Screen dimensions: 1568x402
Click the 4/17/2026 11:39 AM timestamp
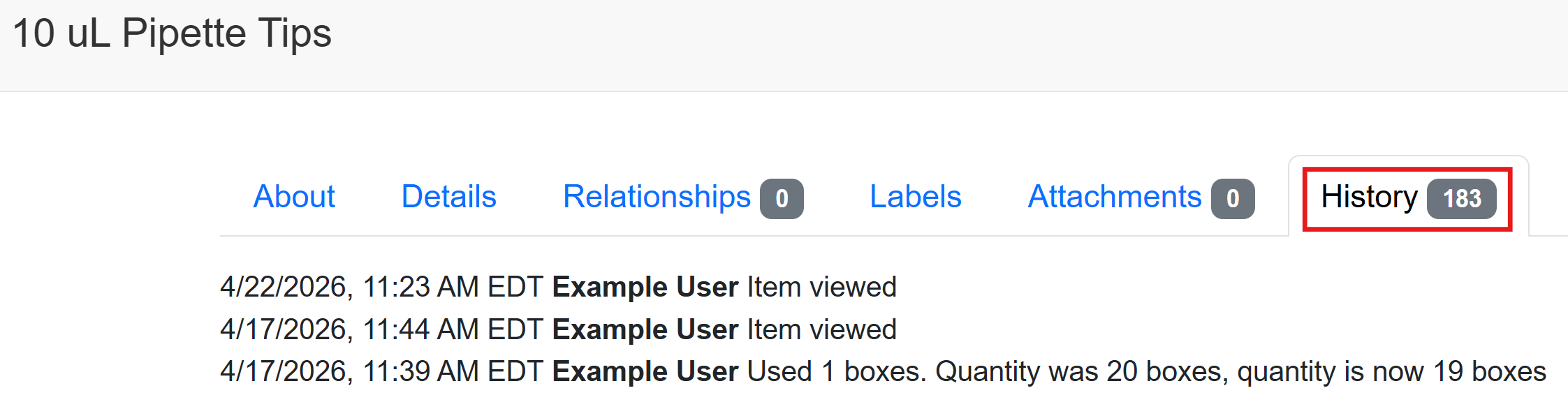381,371
